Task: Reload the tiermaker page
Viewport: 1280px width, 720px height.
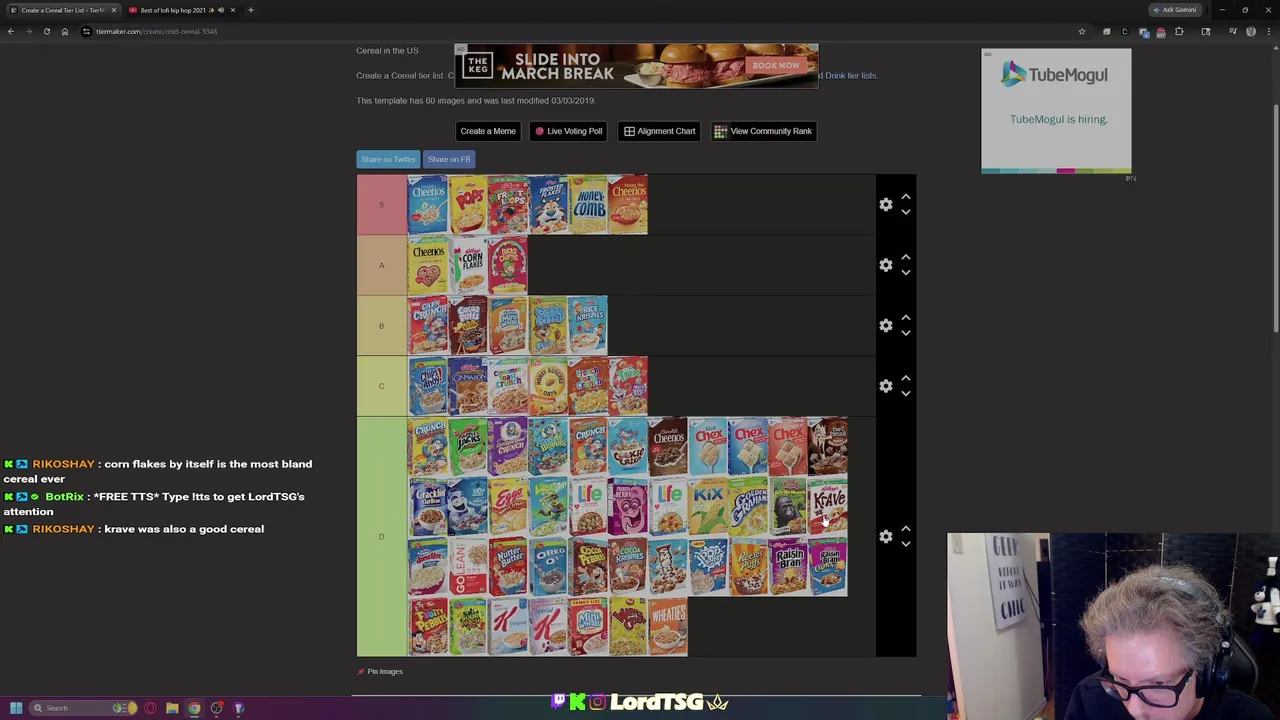Action: tap(46, 32)
